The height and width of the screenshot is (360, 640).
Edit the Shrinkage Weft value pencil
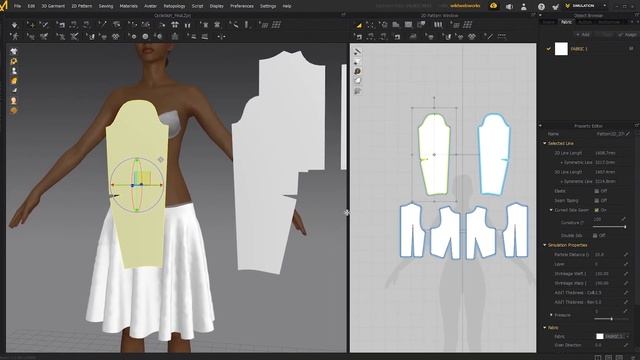click(625, 273)
